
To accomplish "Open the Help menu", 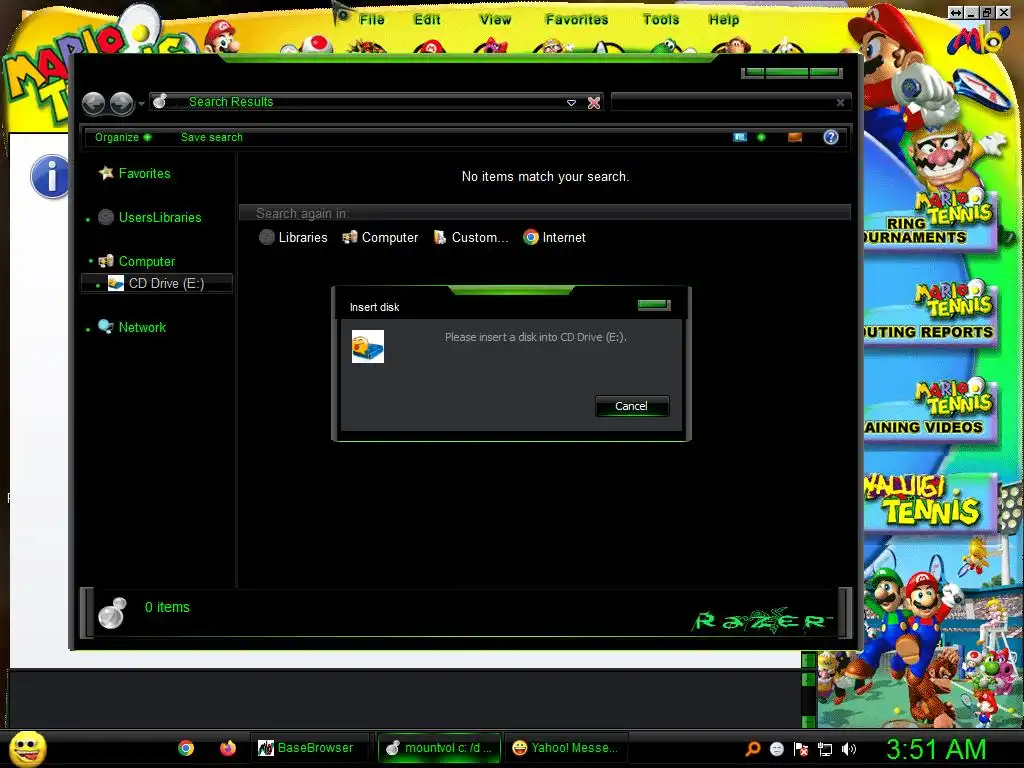I will (724, 20).
